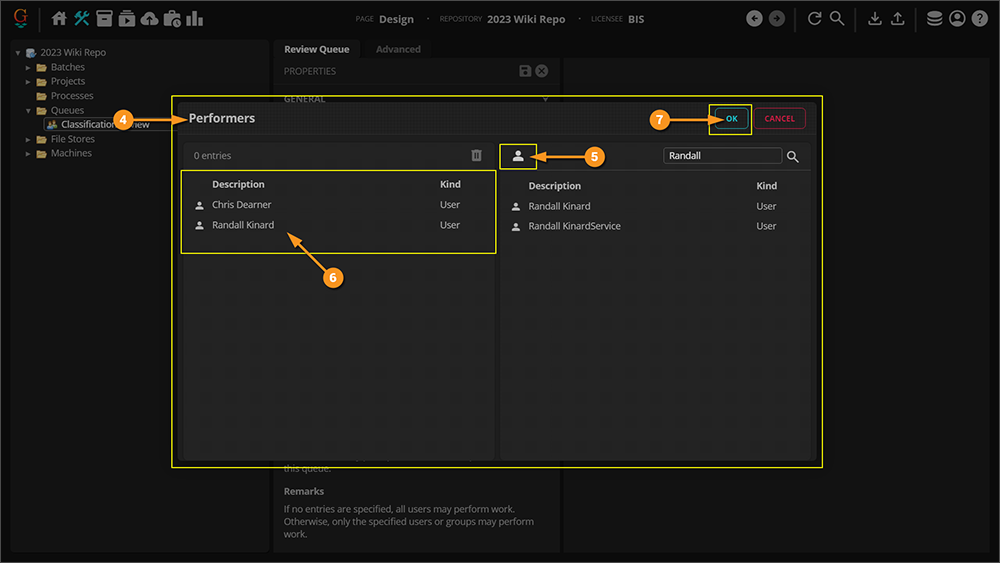The image size is (1000, 563).
Task: Click the navigate back arrow icon
Action: [754, 19]
